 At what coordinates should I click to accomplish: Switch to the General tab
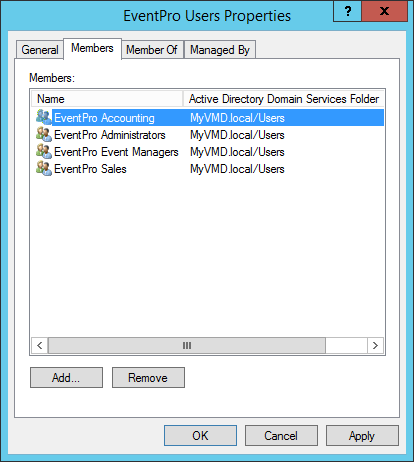click(x=40, y=50)
